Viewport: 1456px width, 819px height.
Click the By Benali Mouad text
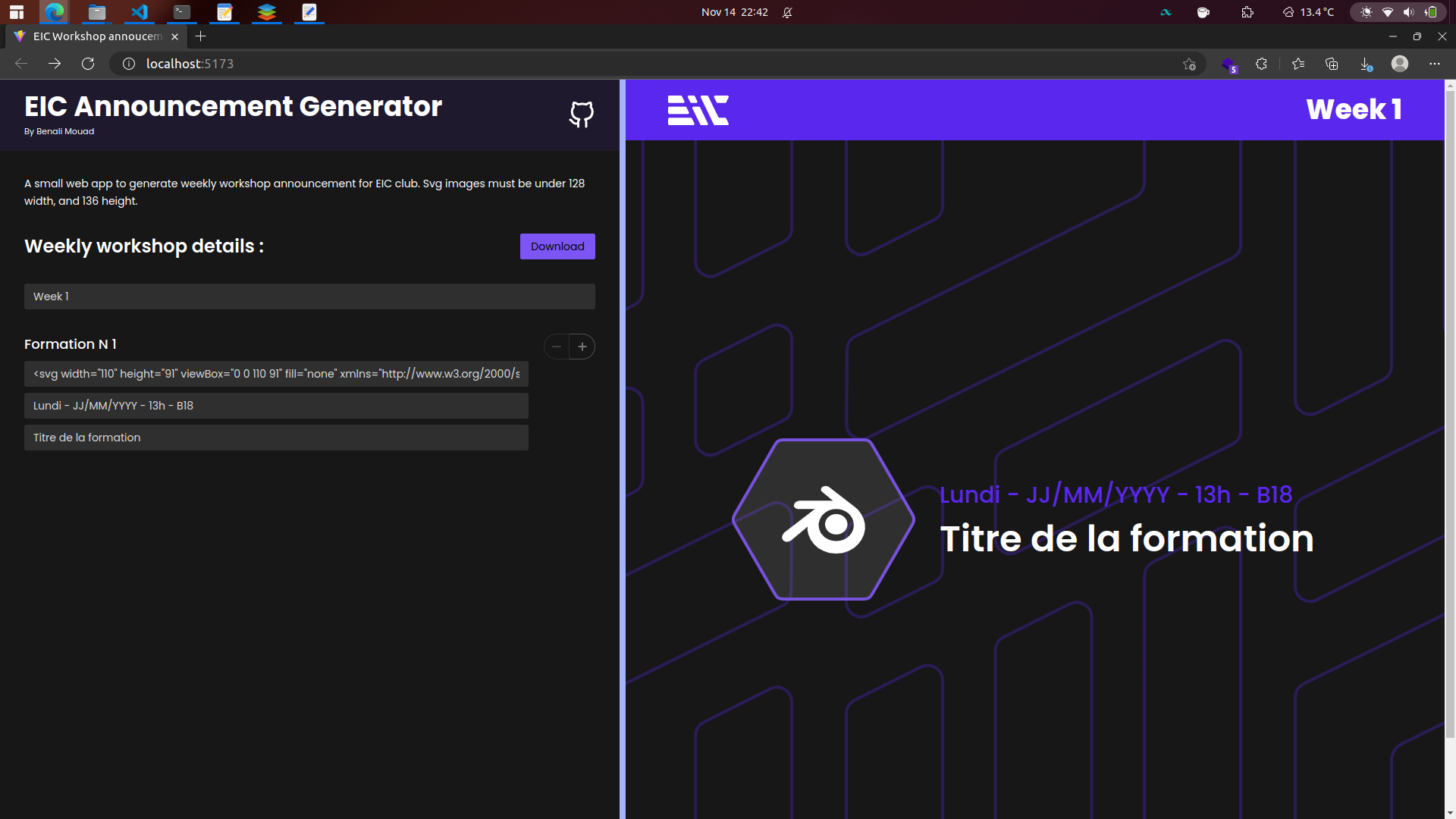coord(59,132)
